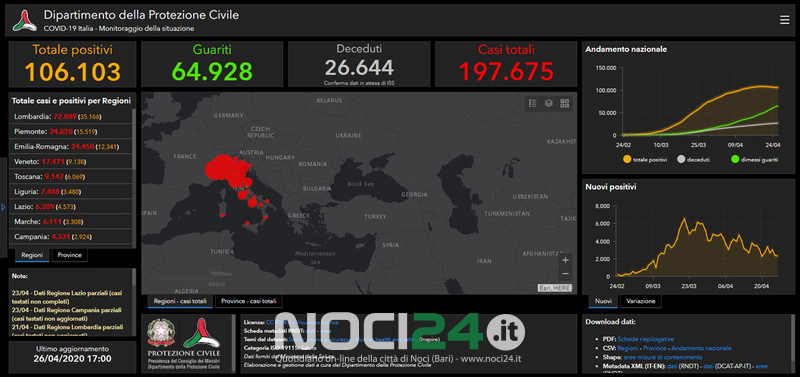Select the Veneto row in regions list

pos(71,162)
